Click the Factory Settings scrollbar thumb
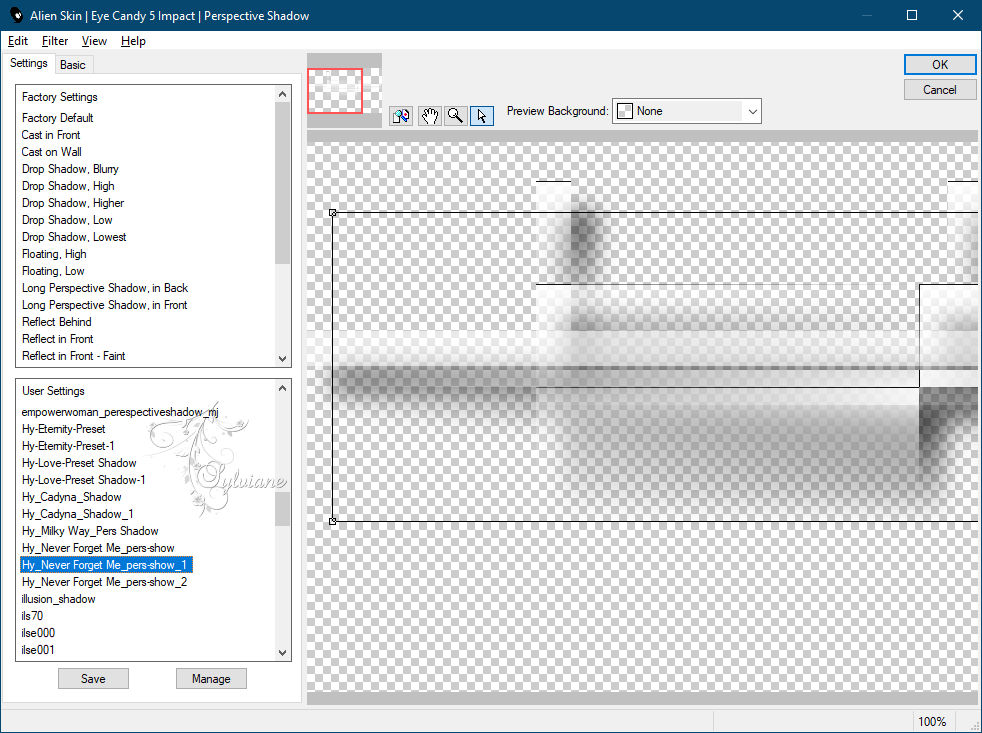The height and width of the screenshot is (733, 982). coord(282,183)
